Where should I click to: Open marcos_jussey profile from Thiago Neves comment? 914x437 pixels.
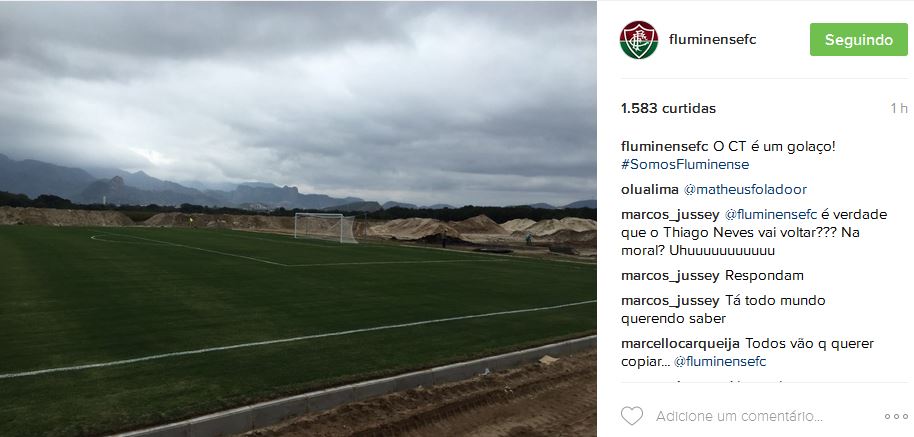tap(670, 214)
